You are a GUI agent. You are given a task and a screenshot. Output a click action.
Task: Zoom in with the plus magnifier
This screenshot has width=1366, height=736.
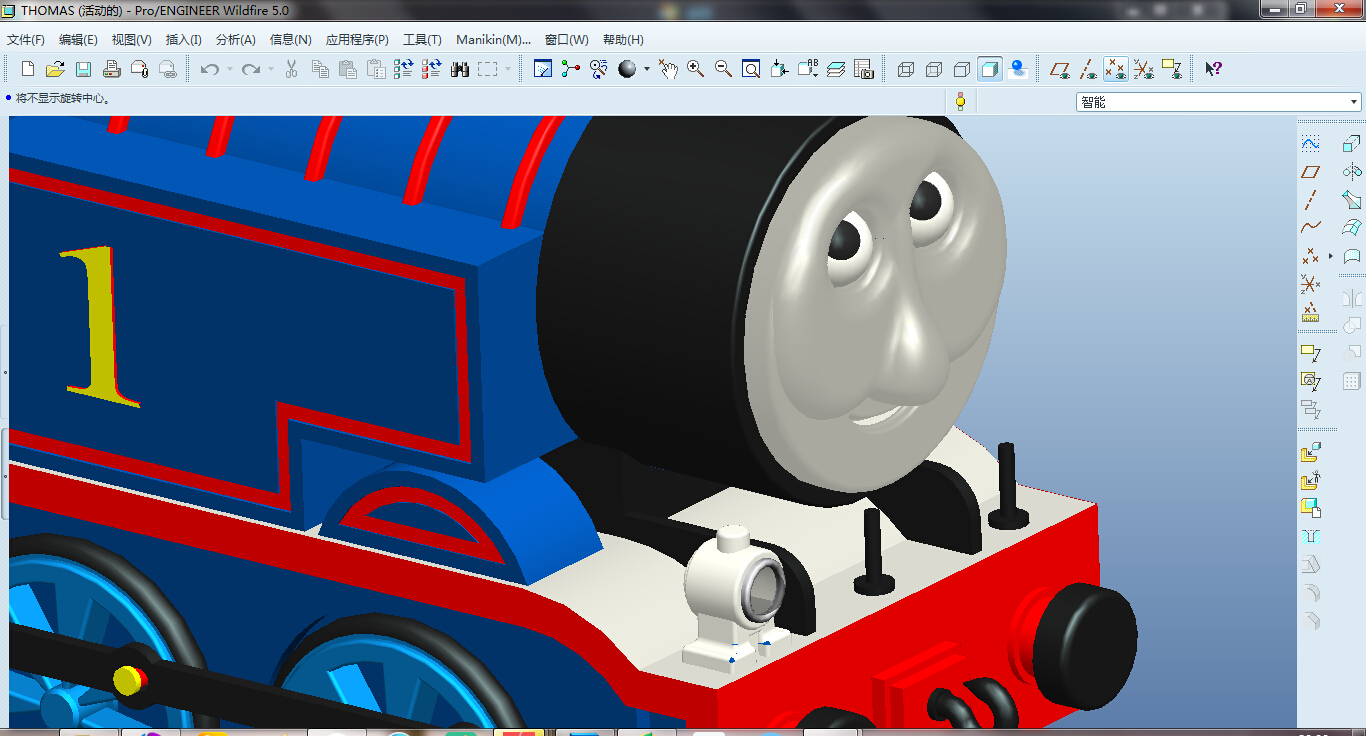[x=696, y=69]
